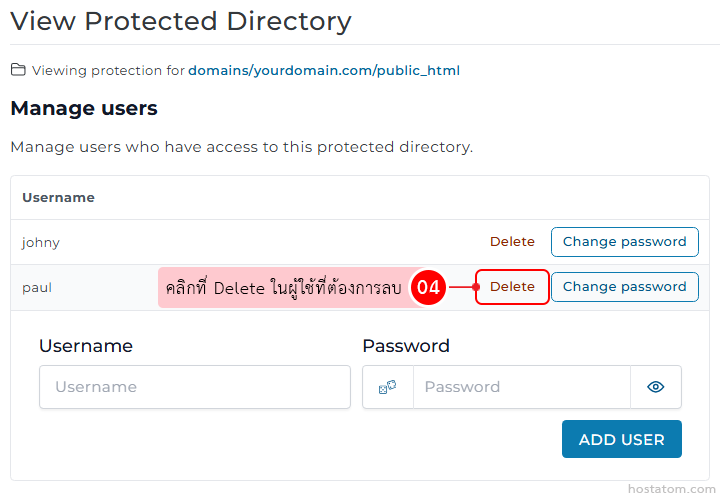Click the random password generator dice icon
Image resolution: width=720 pixels, height=497 pixels.
pos(387,387)
